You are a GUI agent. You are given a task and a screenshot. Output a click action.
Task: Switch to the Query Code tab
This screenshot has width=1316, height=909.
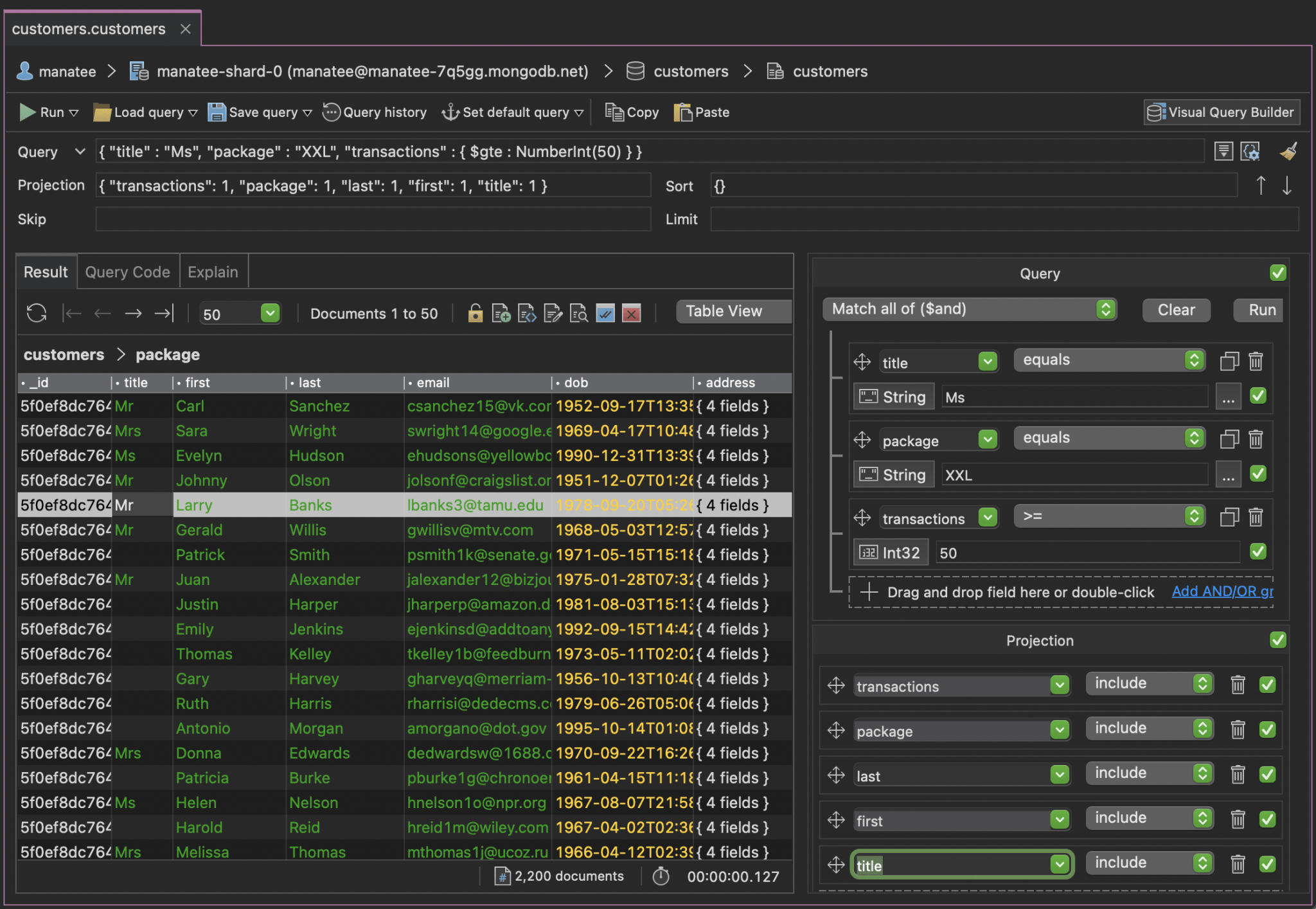(127, 272)
